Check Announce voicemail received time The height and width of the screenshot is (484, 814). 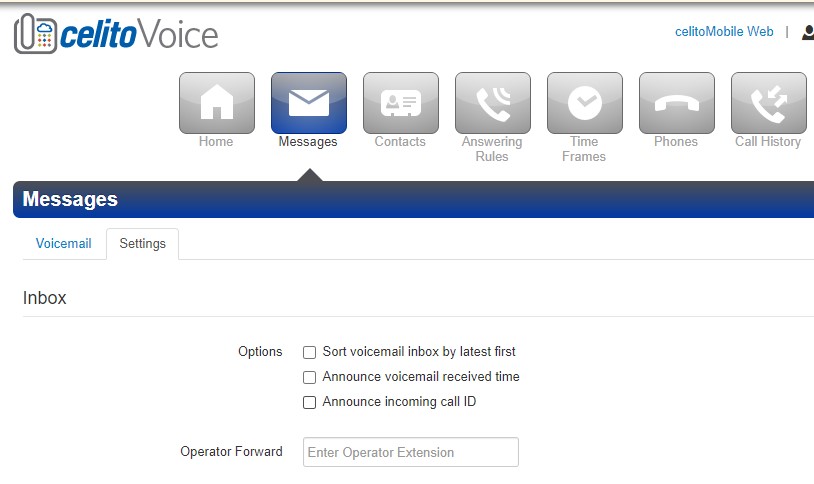click(x=309, y=378)
